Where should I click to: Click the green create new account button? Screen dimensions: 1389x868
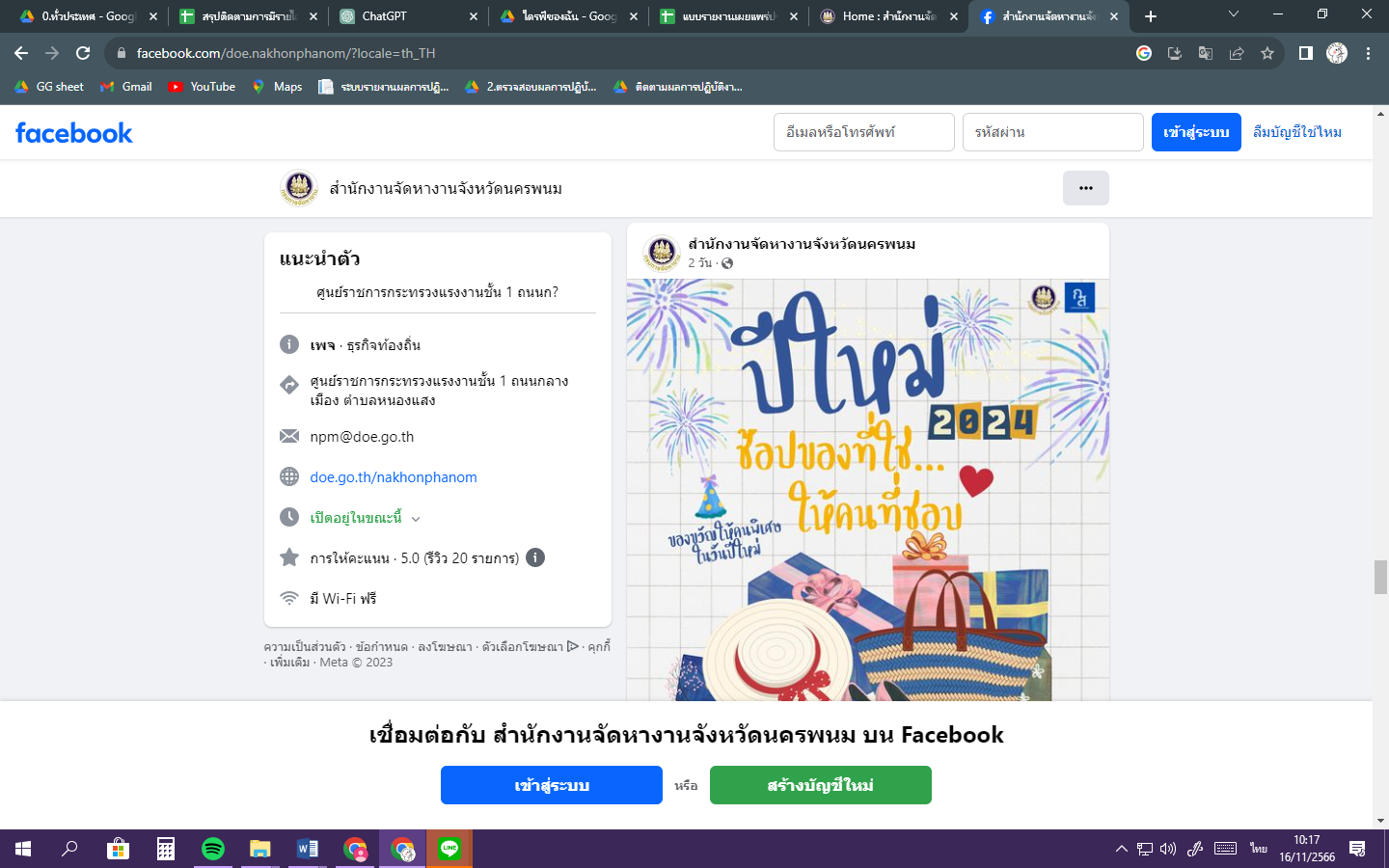(820, 785)
